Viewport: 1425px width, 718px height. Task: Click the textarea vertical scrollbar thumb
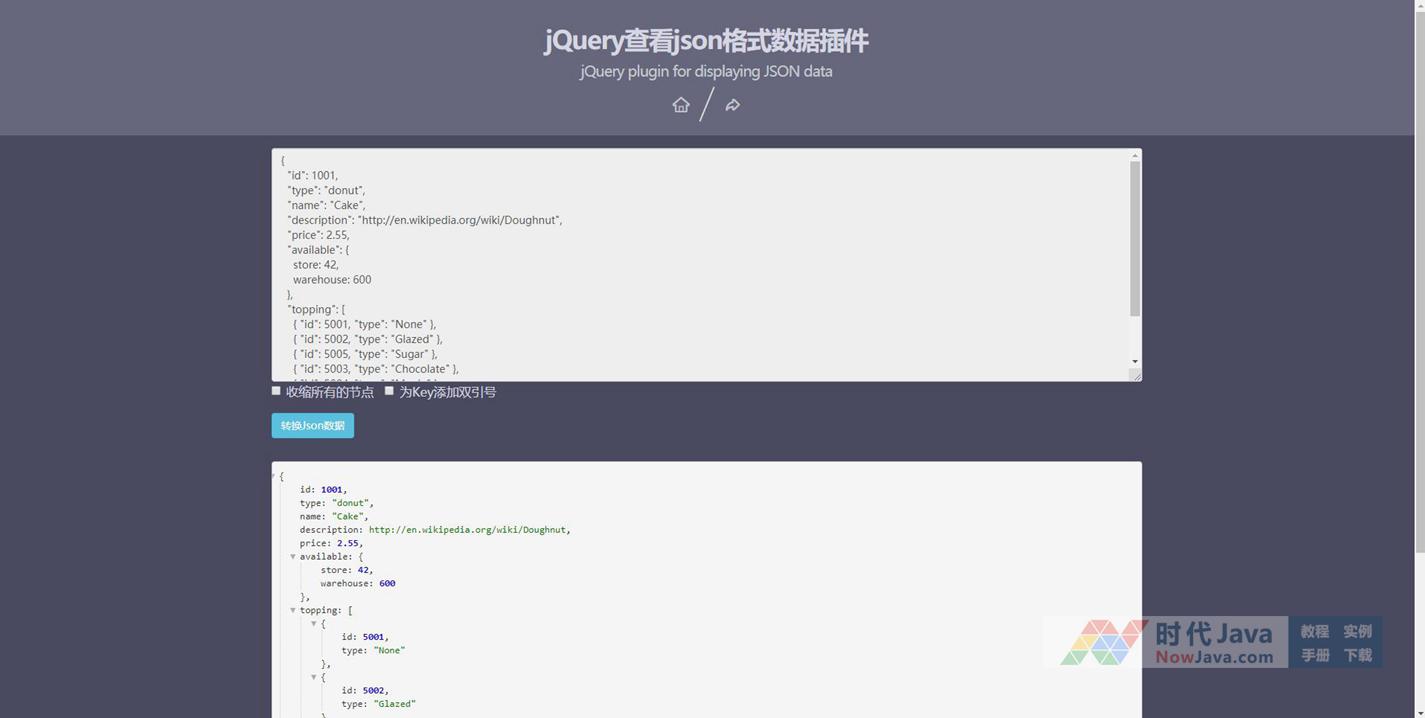click(x=1135, y=238)
